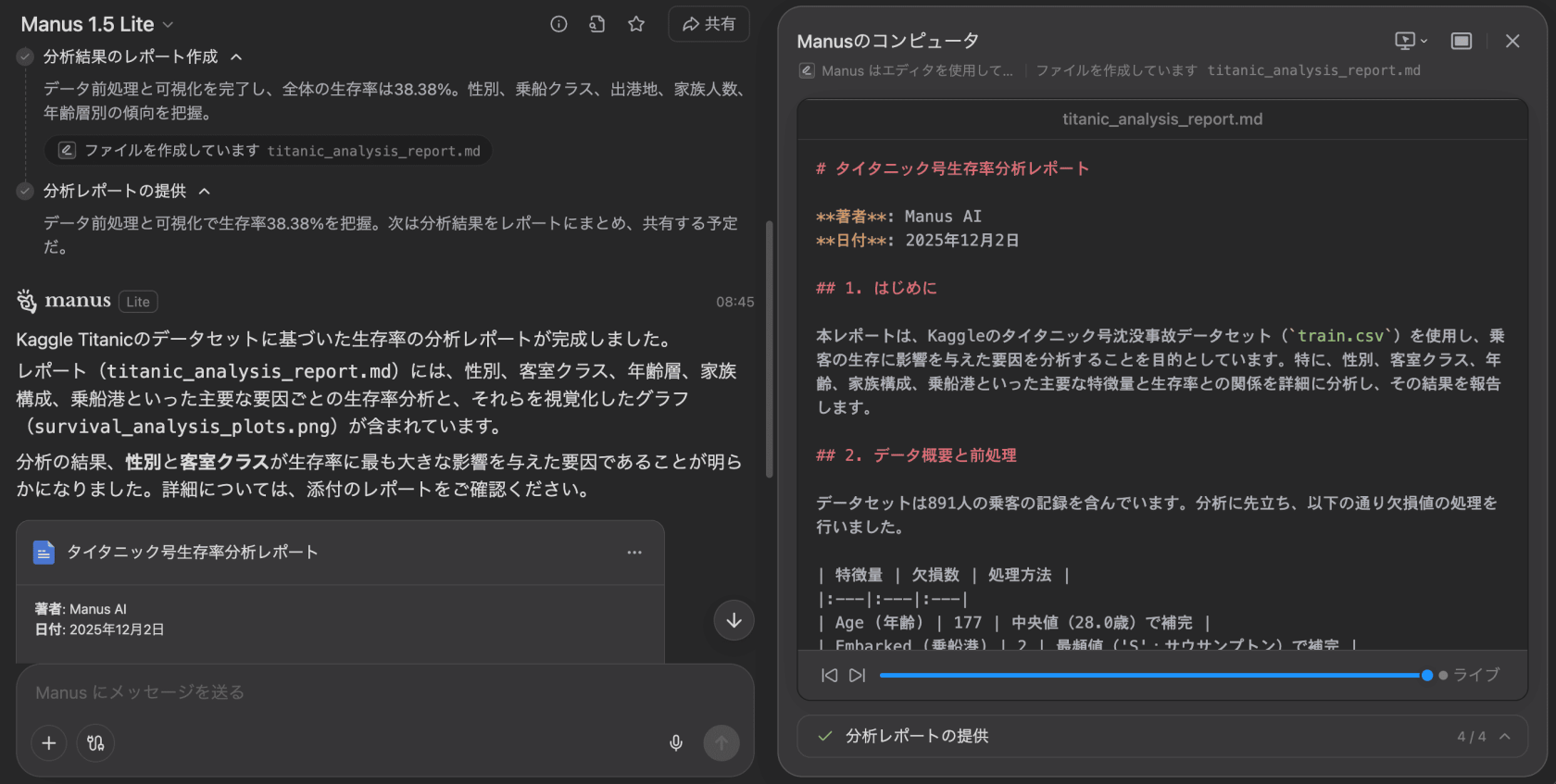The height and width of the screenshot is (784, 1556).
Task: Open the Manus 1.5 Lite model dropdown
Action: tap(97, 24)
